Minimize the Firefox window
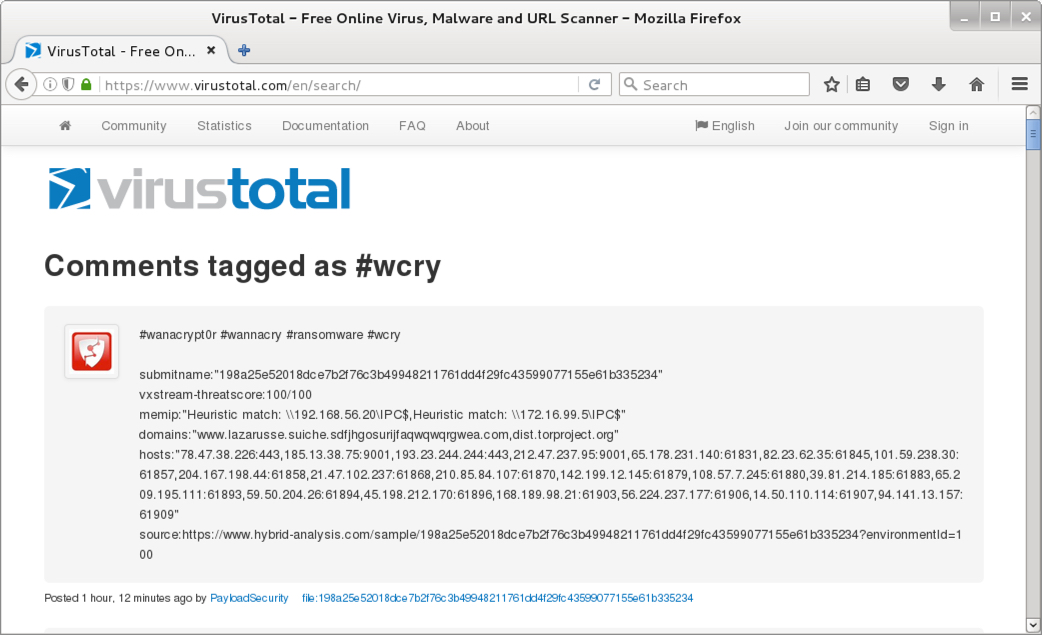This screenshot has height=635, width=1042. click(964, 17)
